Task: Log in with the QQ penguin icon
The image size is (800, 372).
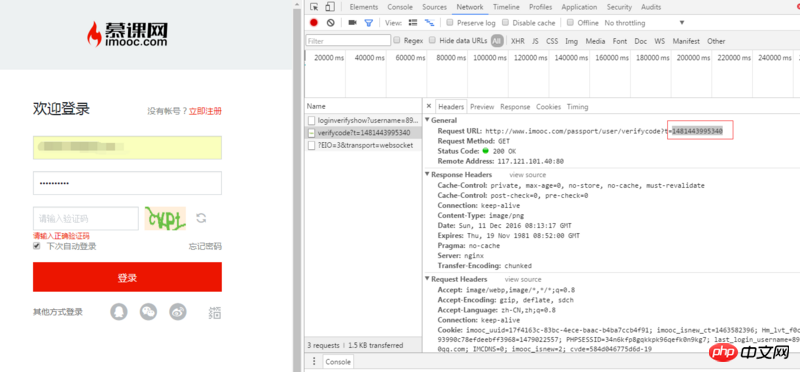Action: point(119,312)
